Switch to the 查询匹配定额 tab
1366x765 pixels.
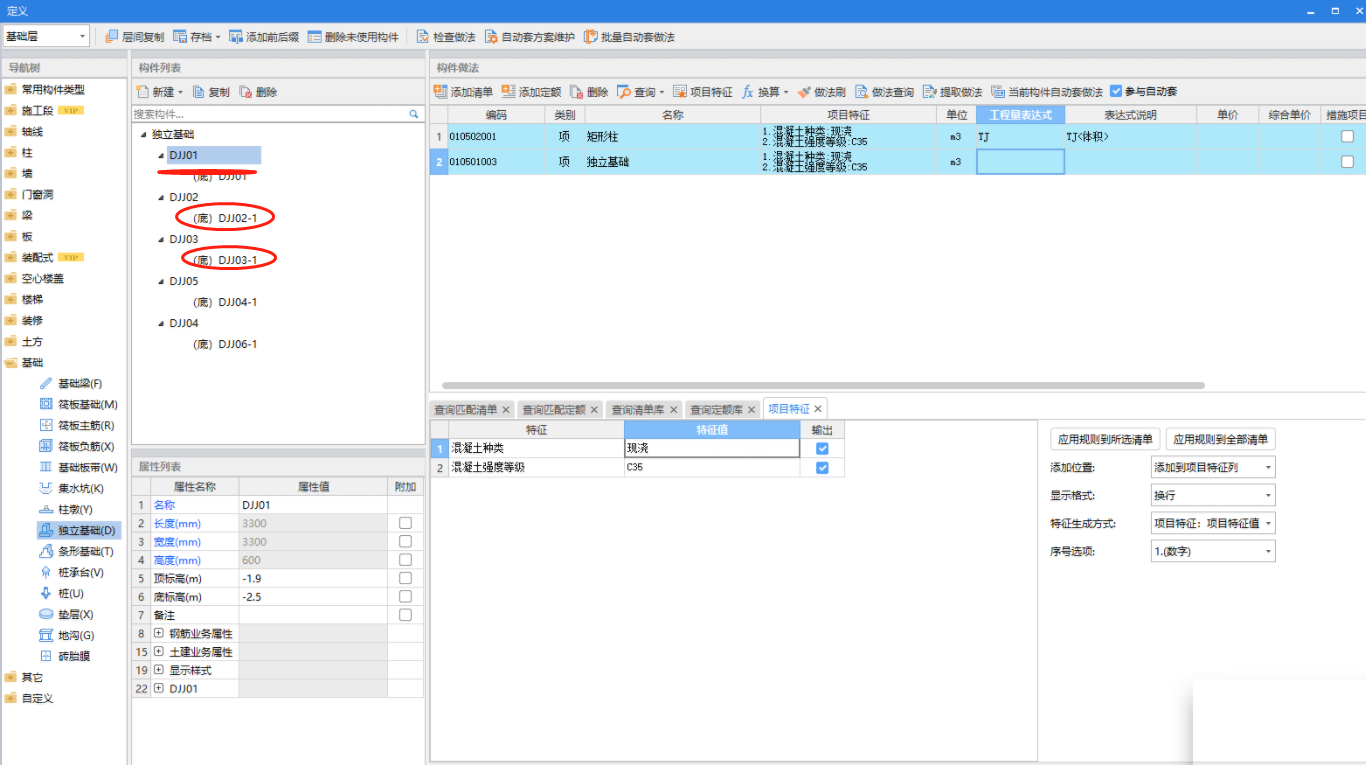tap(555, 410)
